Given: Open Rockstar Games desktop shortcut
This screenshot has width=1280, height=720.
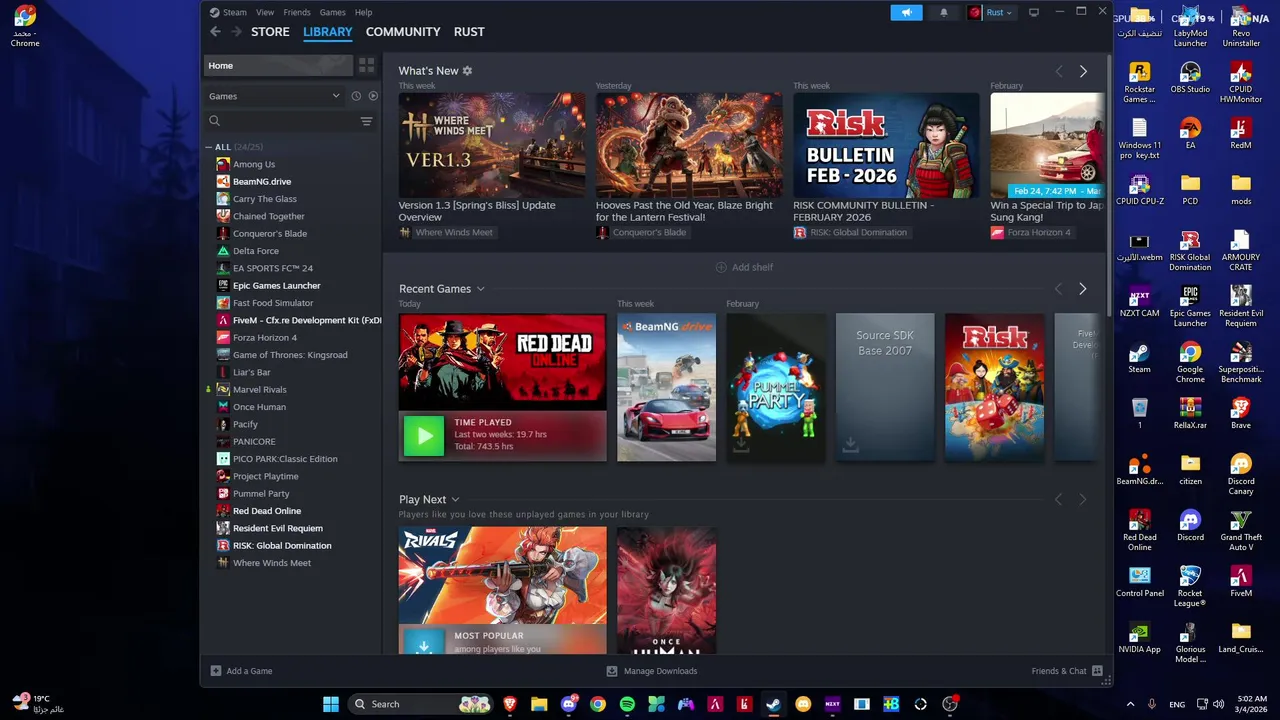Looking at the screenshot, I should coord(1139,83).
